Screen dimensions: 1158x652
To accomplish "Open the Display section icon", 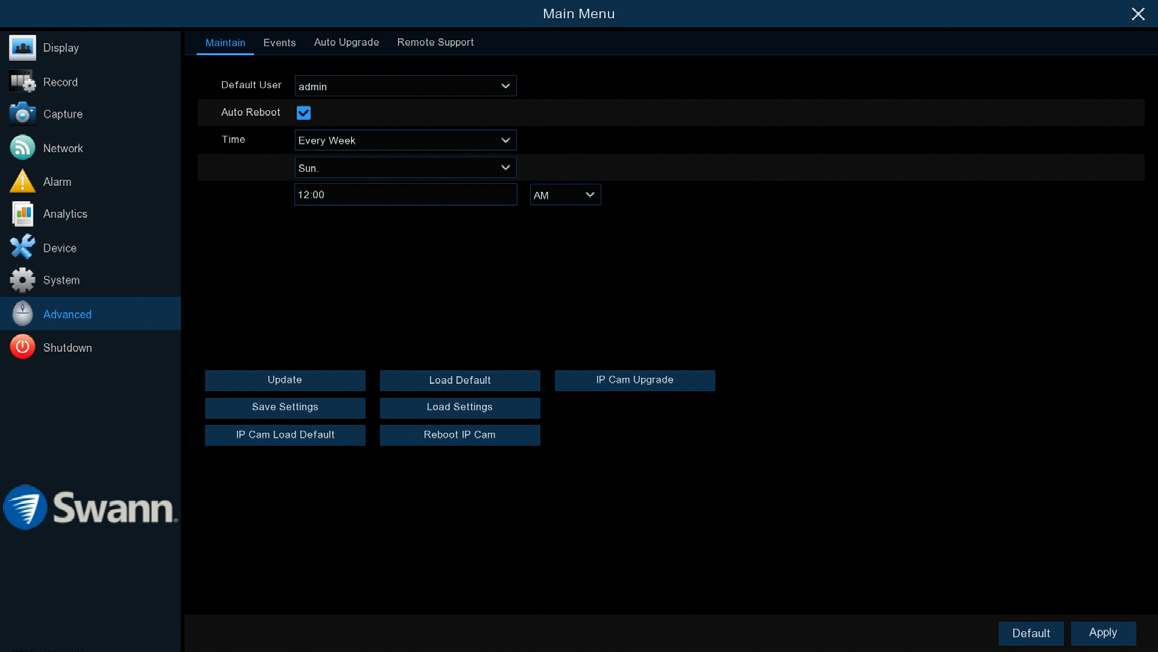I will [22, 48].
